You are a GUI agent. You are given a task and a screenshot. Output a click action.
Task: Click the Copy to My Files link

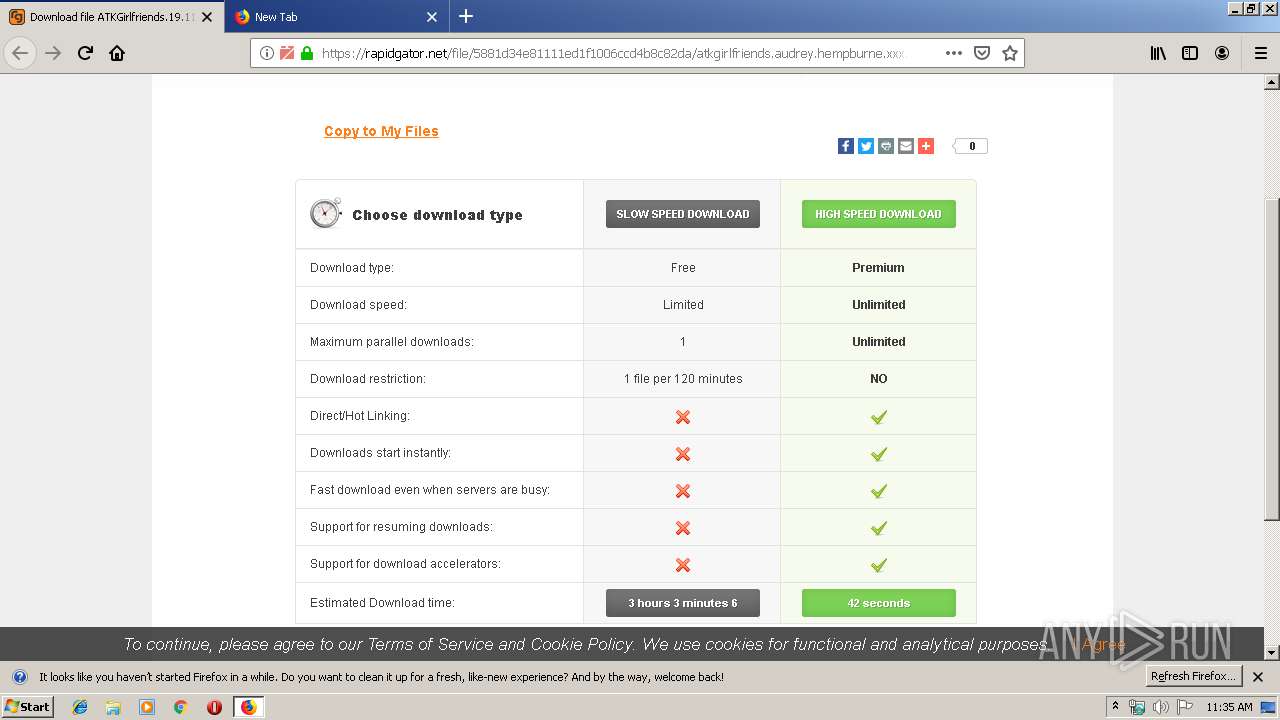[381, 131]
